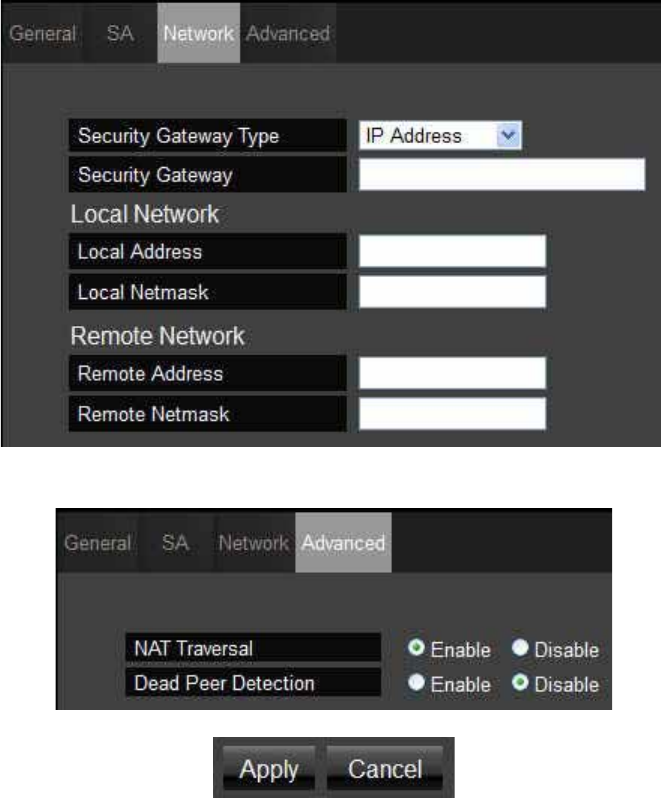
Task: Switch to the SA tab in the lower panel
Action: tap(176, 543)
